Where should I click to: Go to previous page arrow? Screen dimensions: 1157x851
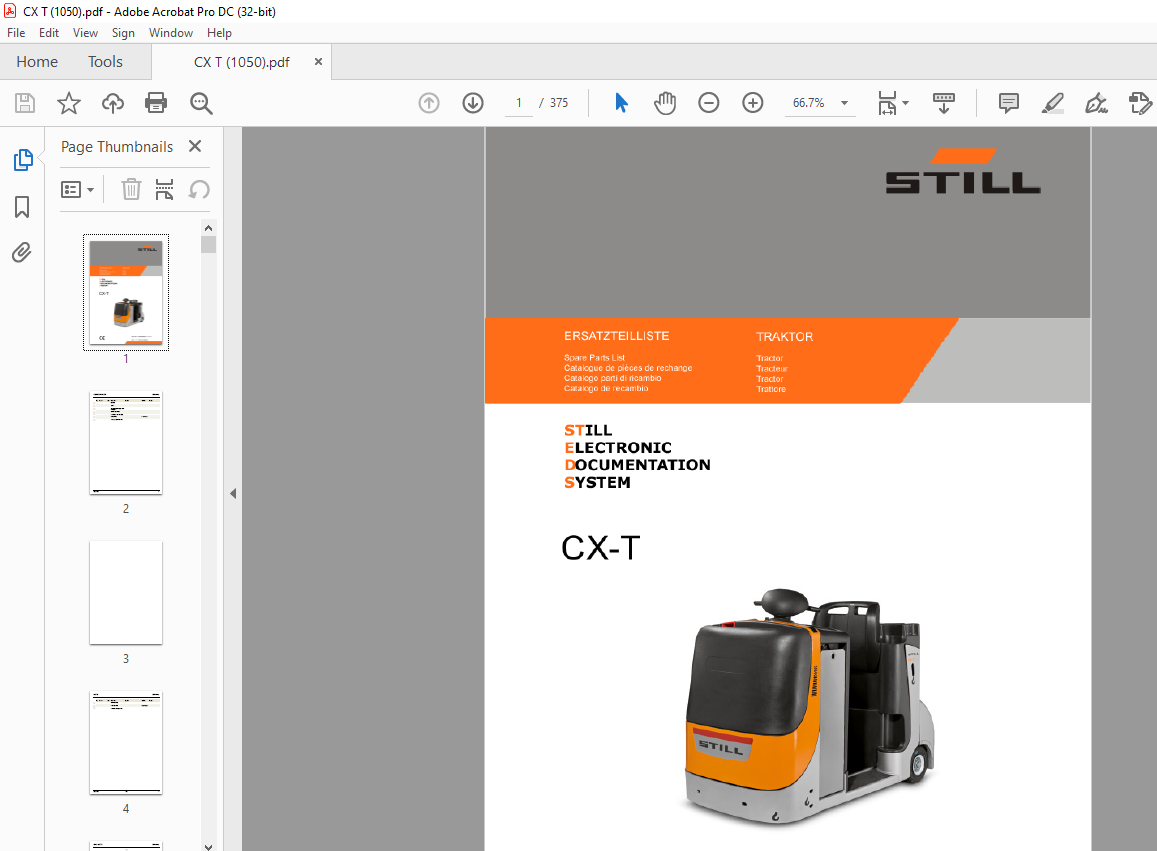429,103
